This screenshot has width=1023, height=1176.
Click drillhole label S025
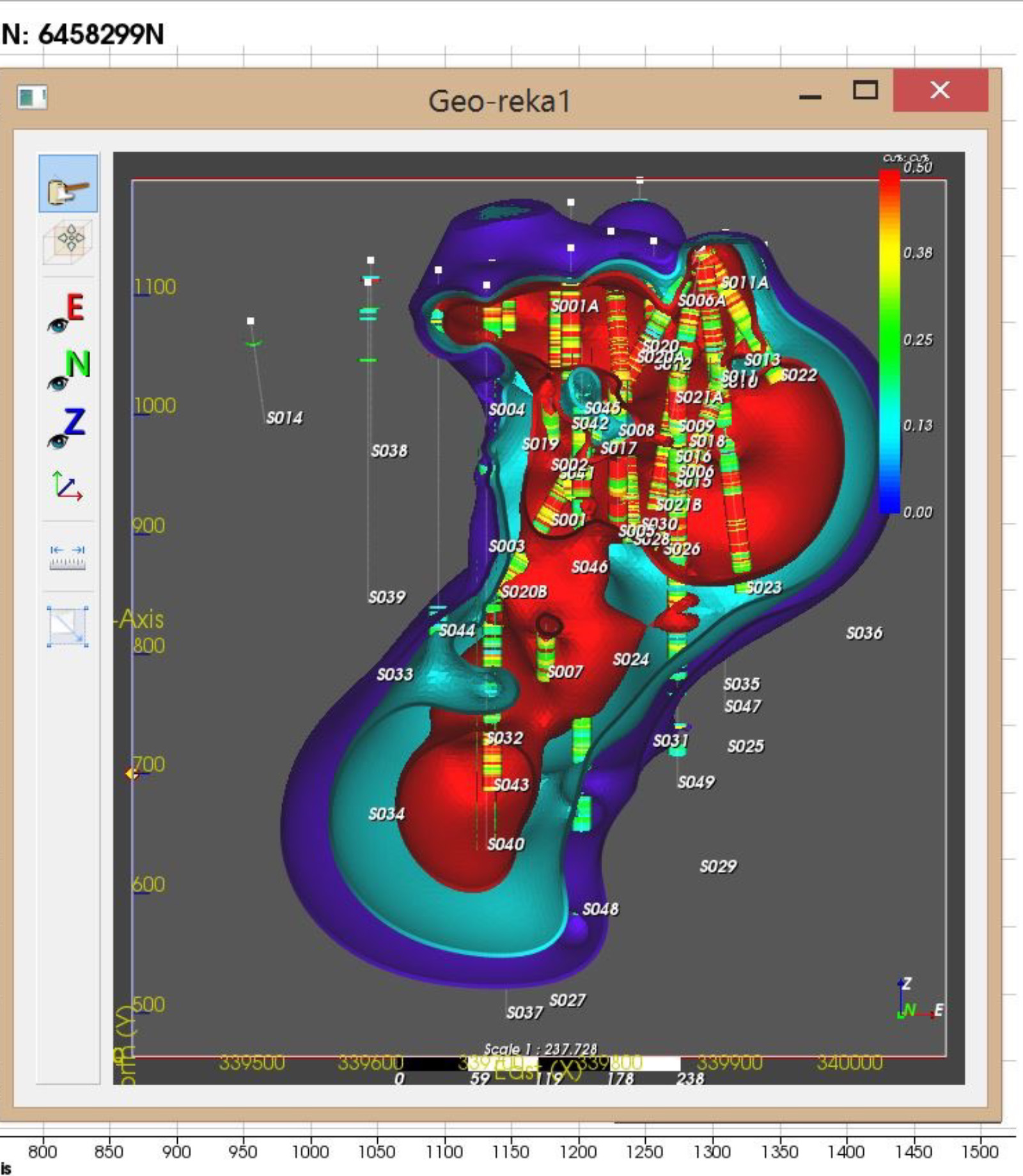click(746, 747)
